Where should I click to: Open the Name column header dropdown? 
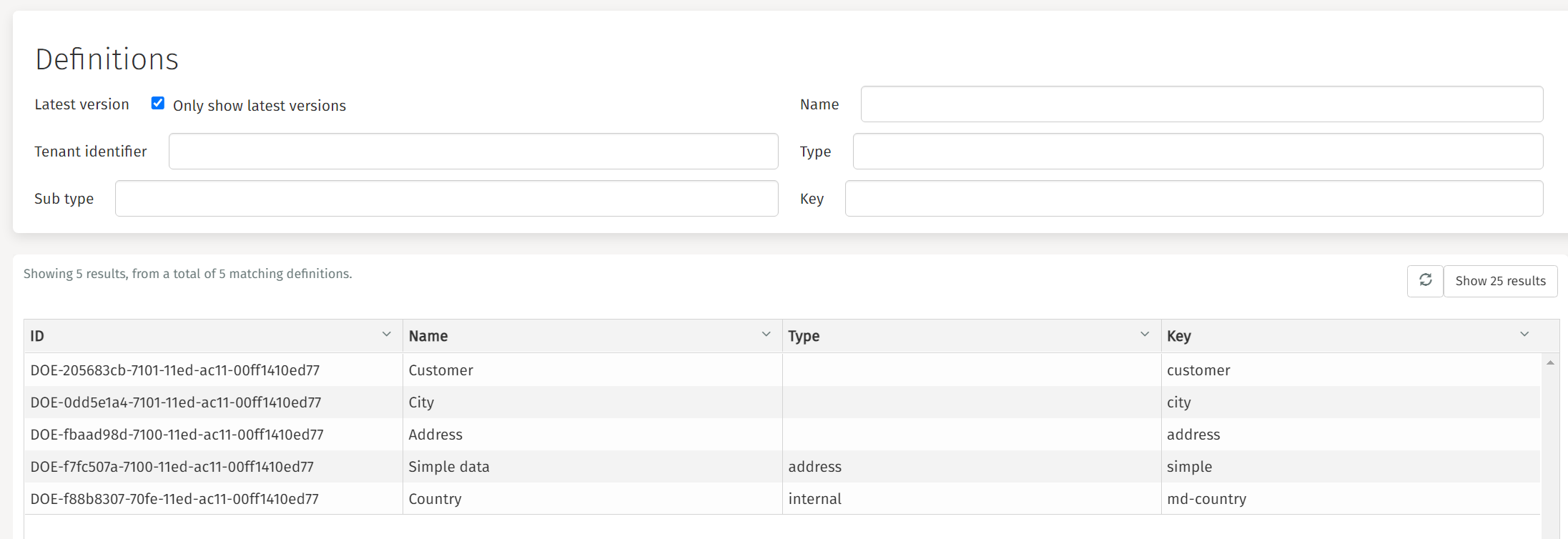click(766, 335)
